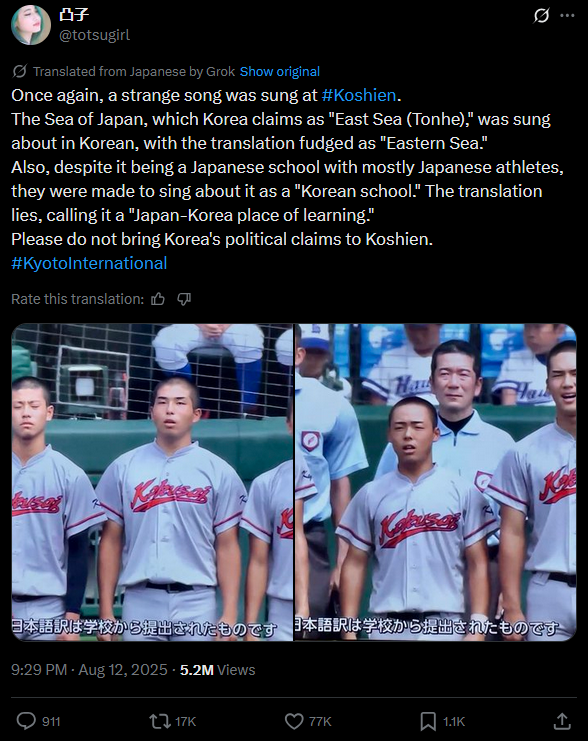Rate translation with thumbs up icon

(x=158, y=299)
